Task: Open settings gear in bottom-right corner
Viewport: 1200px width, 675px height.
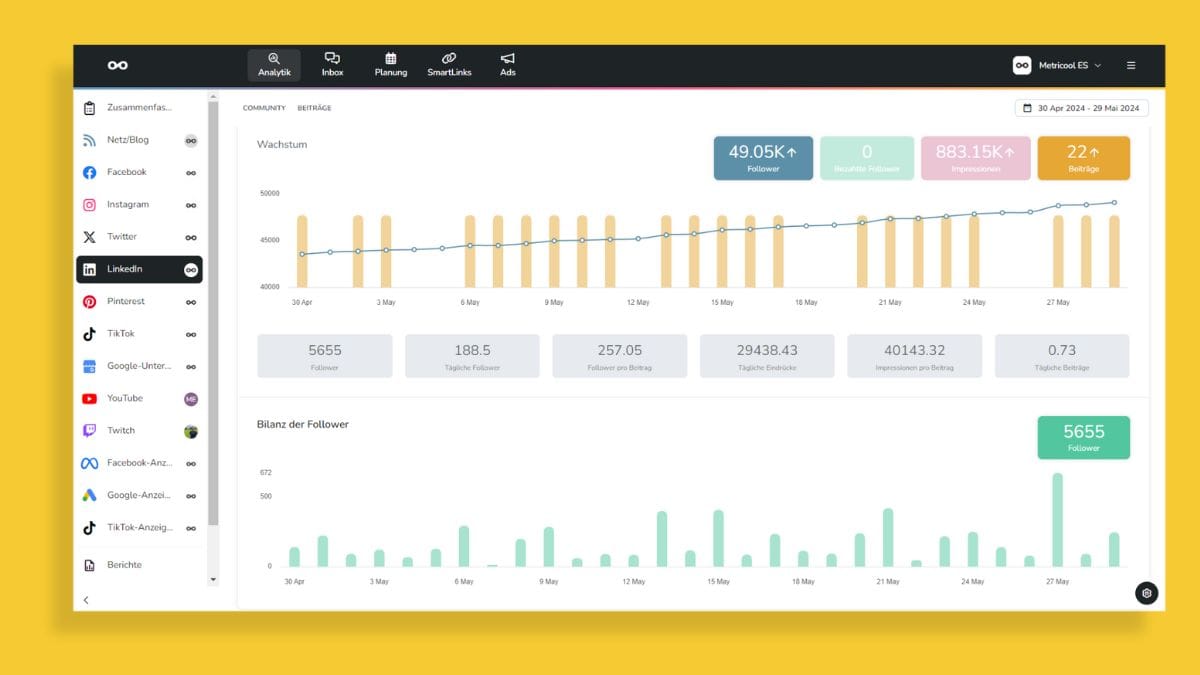Action: coord(1146,593)
